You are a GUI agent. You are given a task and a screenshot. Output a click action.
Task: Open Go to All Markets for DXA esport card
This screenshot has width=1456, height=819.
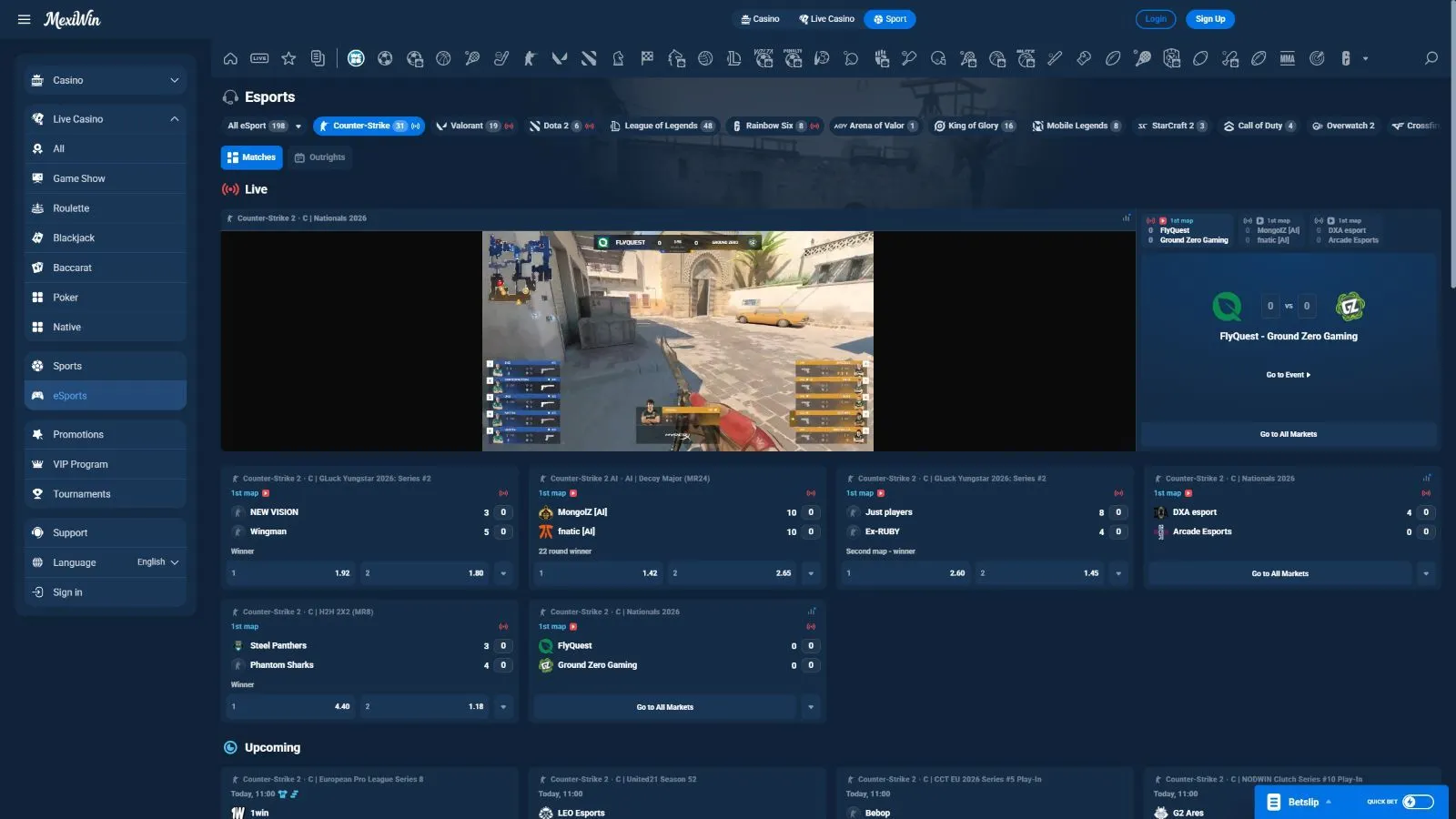(1279, 573)
